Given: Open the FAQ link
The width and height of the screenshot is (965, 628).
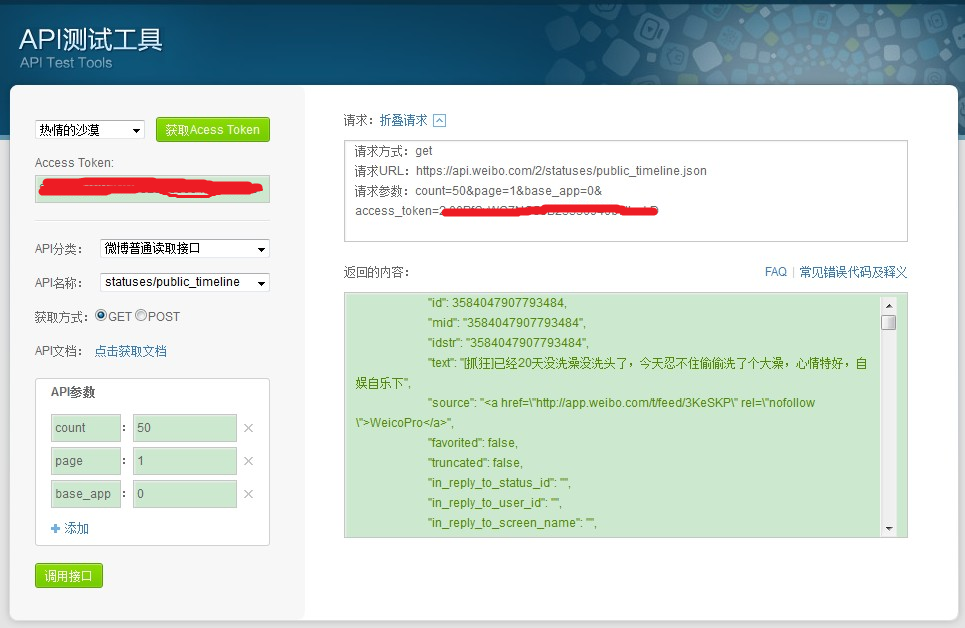Looking at the screenshot, I should coord(775,272).
